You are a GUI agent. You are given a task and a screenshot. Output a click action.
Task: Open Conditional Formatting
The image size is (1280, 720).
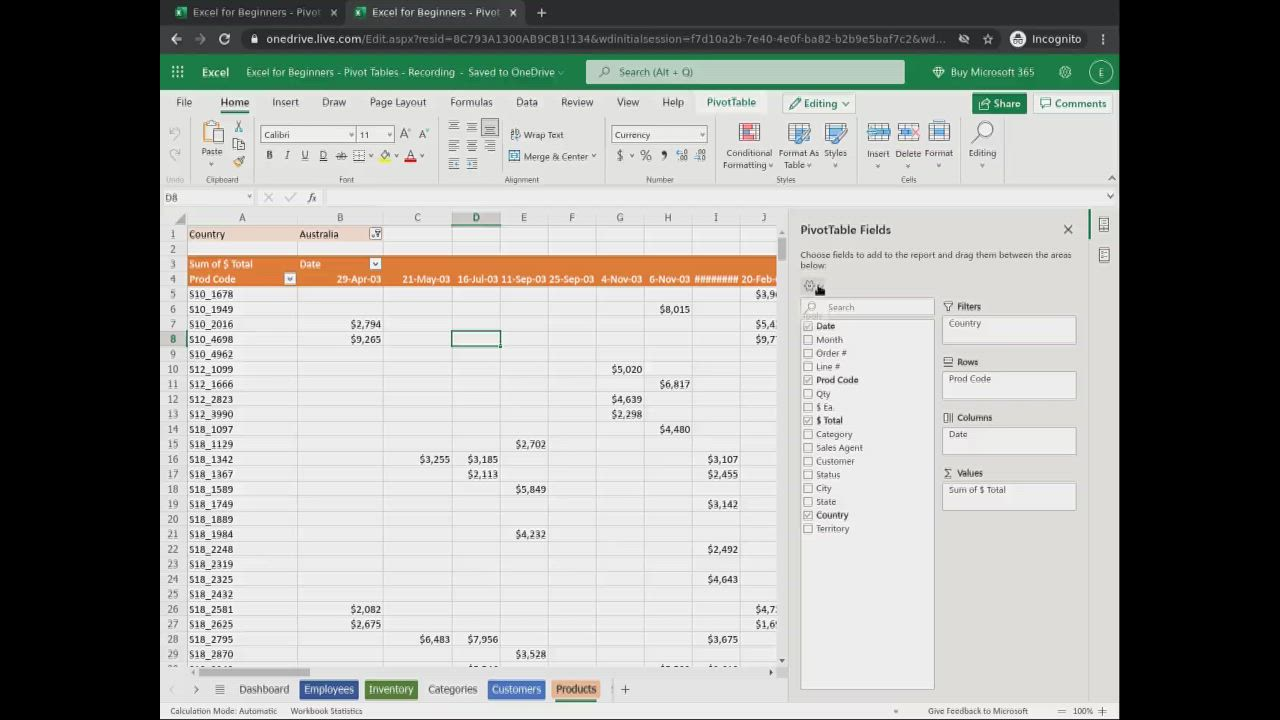tap(749, 146)
